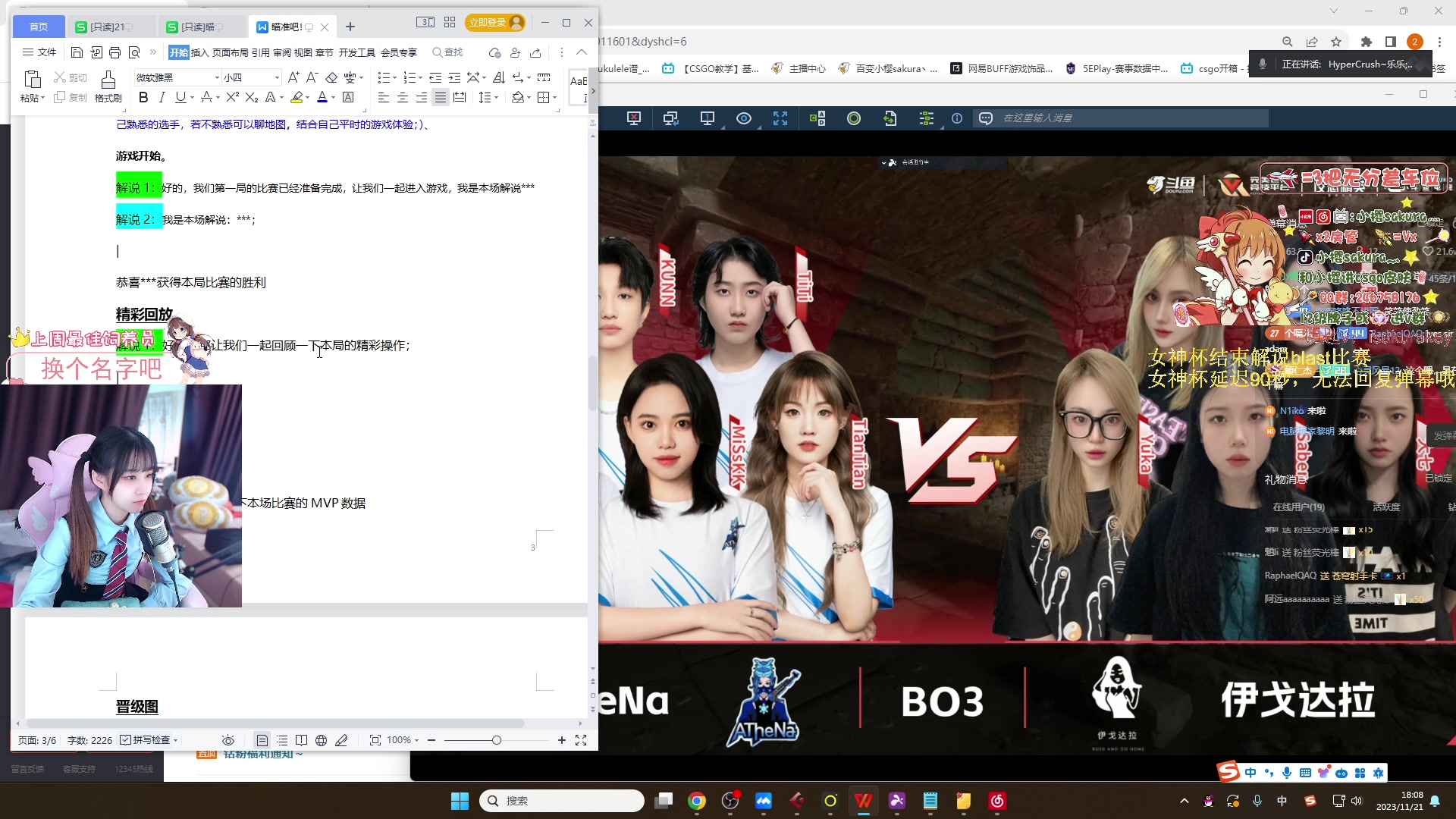Click the print icon in quick toolbar
The width and height of the screenshot is (1456, 819).
(x=115, y=52)
